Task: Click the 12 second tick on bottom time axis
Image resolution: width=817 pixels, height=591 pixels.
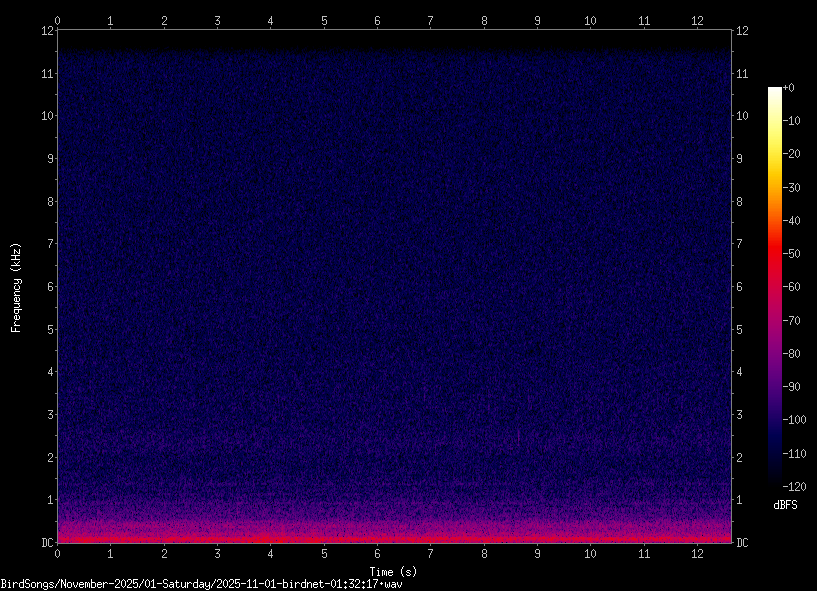Action: coord(697,553)
